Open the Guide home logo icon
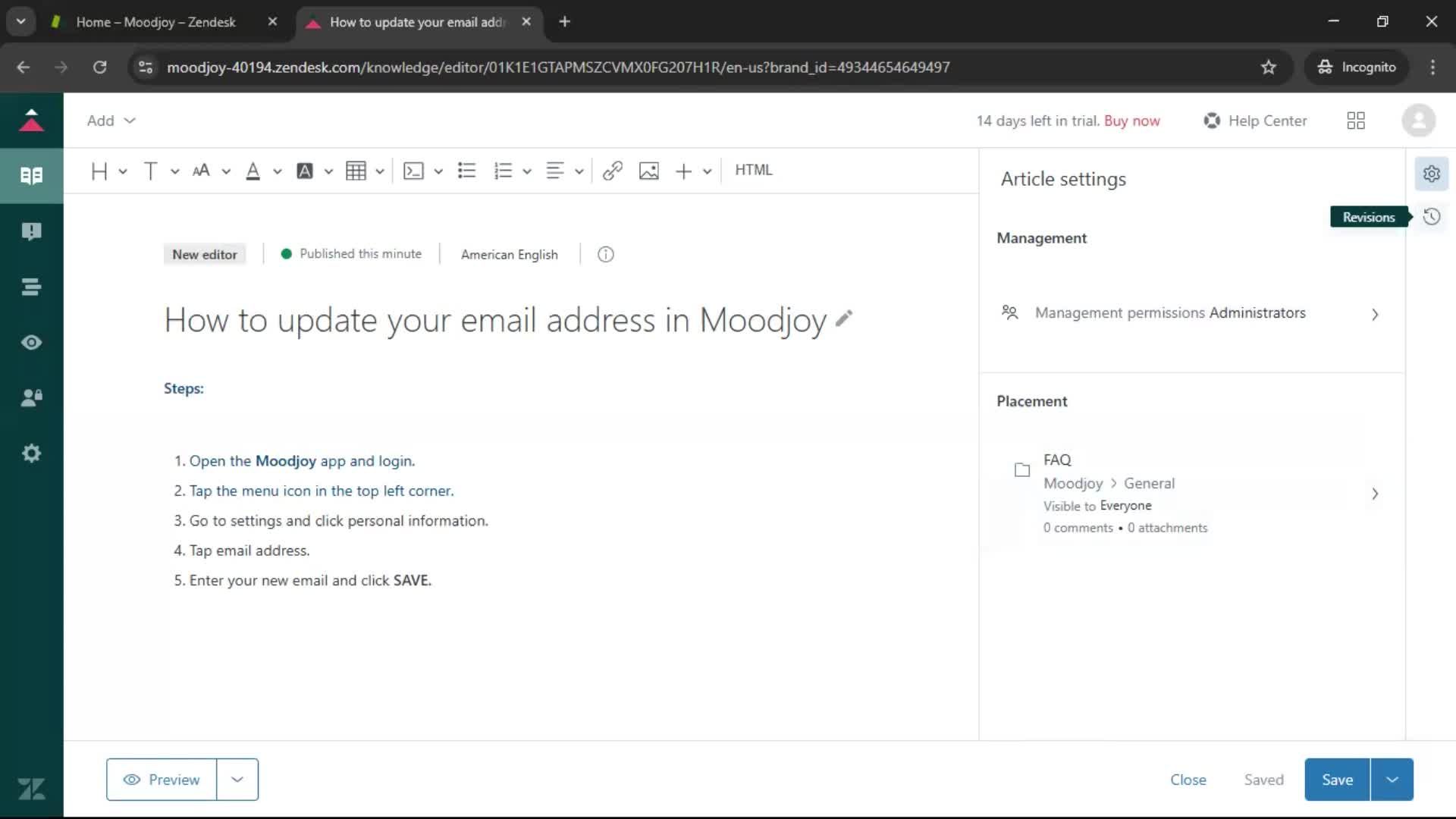This screenshot has width=1456, height=819. click(x=31, y=121)
